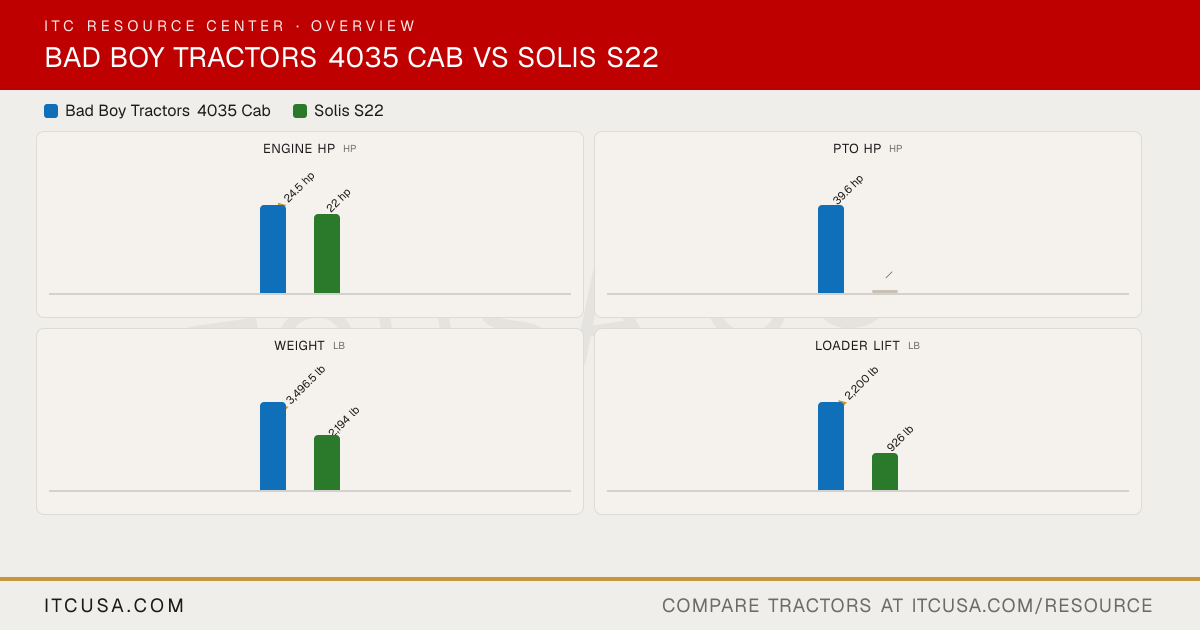Click the WEIGHT chart title
The height and width of the screenshot is (630, 1200).
point(299,346)
